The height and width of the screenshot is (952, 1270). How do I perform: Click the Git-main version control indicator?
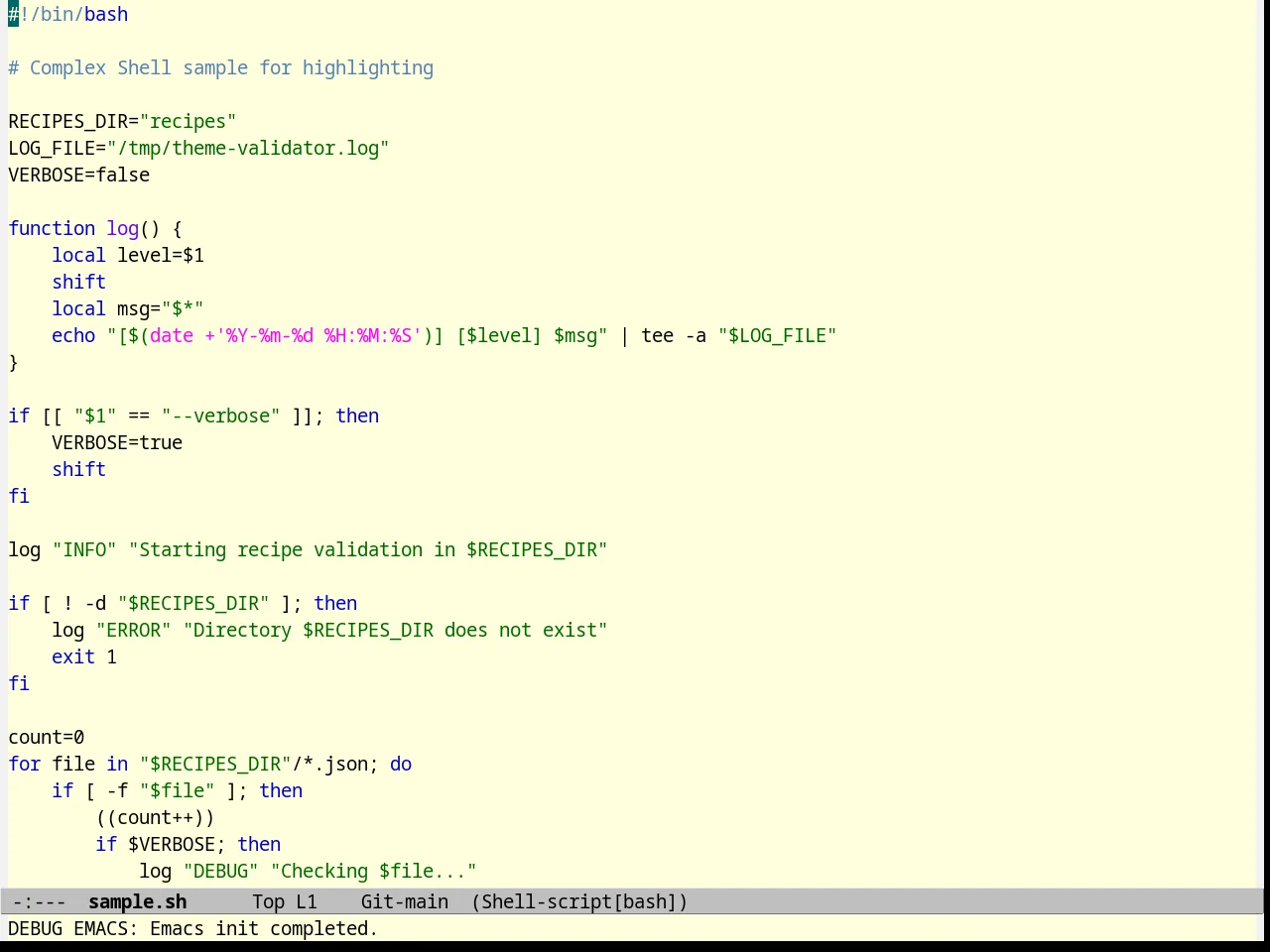tap(405, 901)
